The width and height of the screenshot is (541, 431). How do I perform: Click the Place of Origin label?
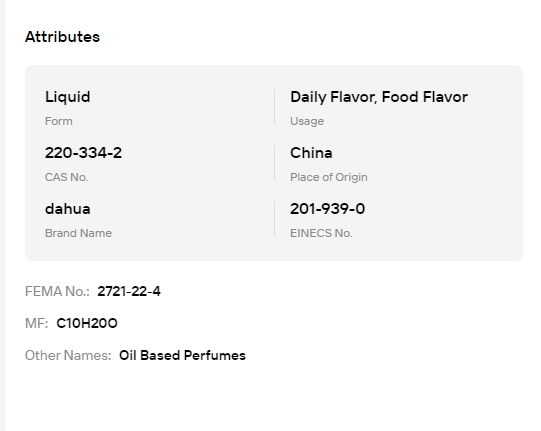pos(329,177)
